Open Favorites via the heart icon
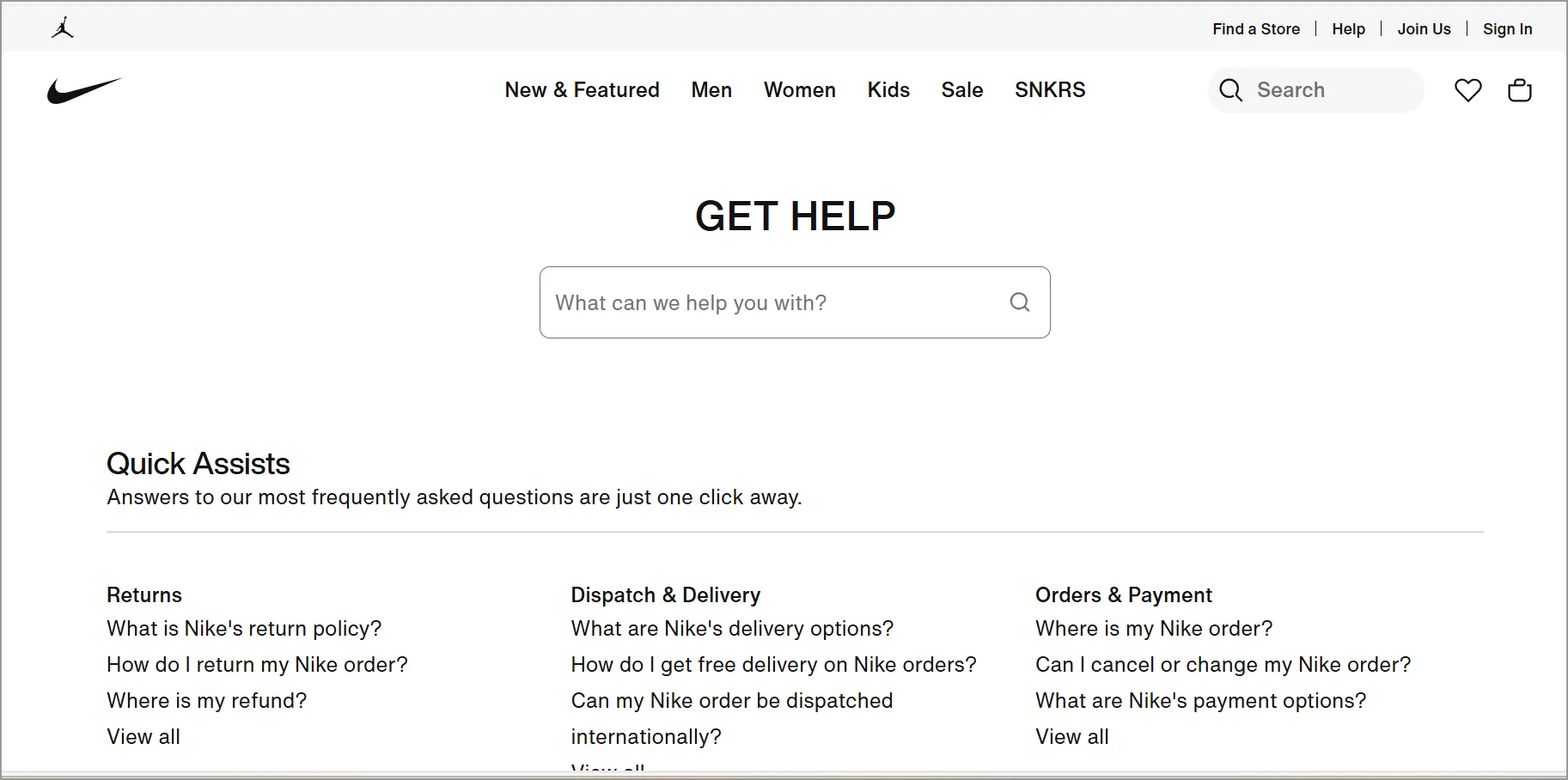The image size is (1568, 780). (1467, 90)
